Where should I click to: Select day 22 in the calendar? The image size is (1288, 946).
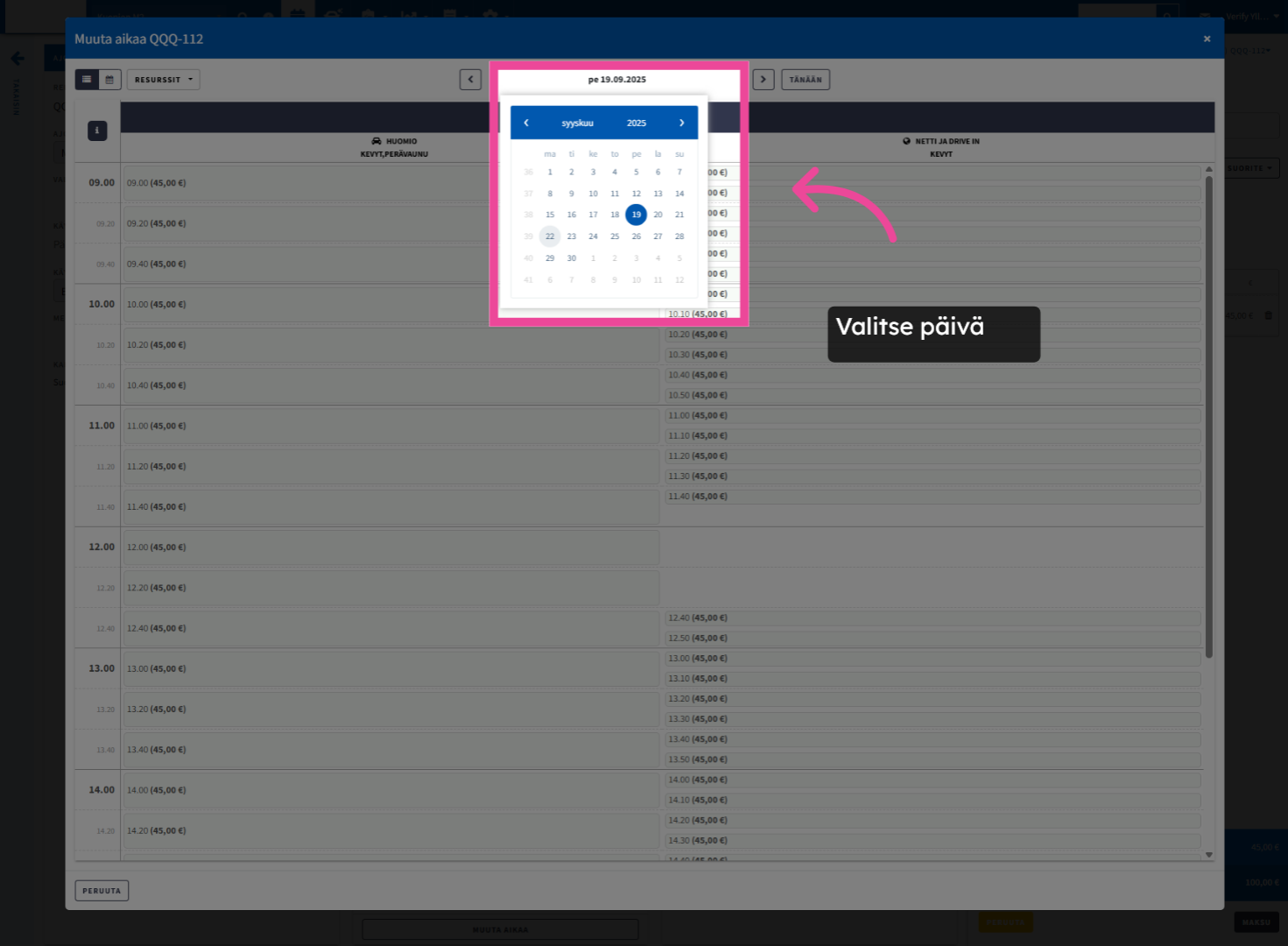[x=550, y=236]
